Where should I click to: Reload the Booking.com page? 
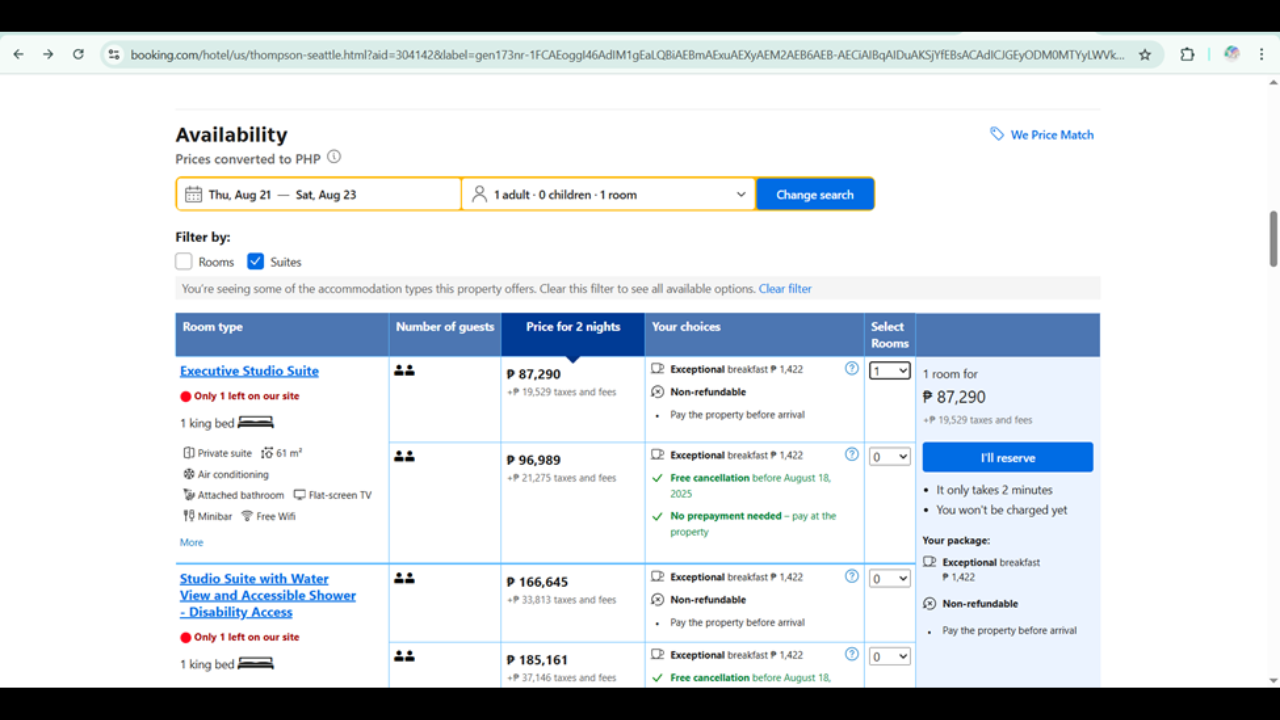pyautogui.click(x=78, y=54)
